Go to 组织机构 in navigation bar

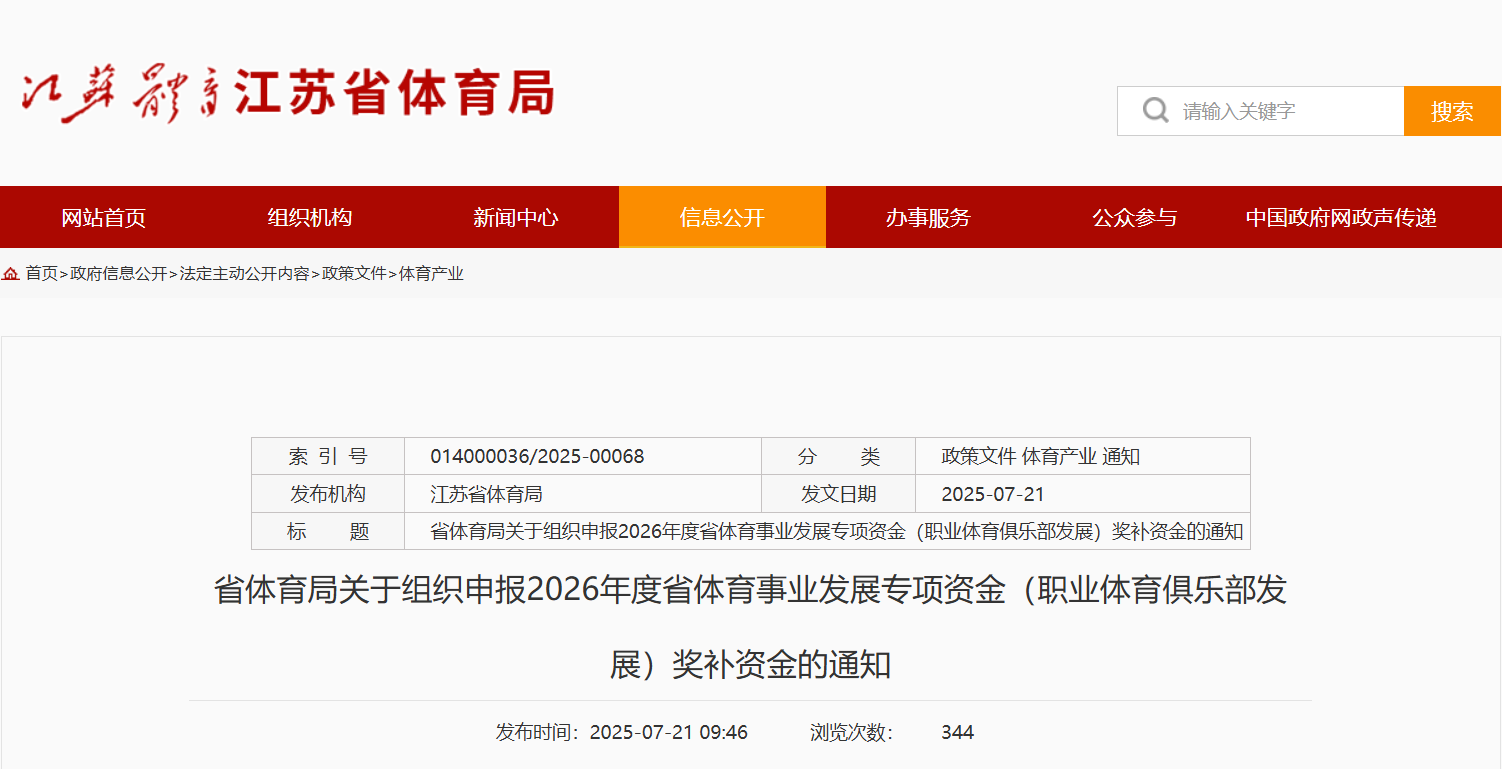pyautogui.click(x=310, y=218)
